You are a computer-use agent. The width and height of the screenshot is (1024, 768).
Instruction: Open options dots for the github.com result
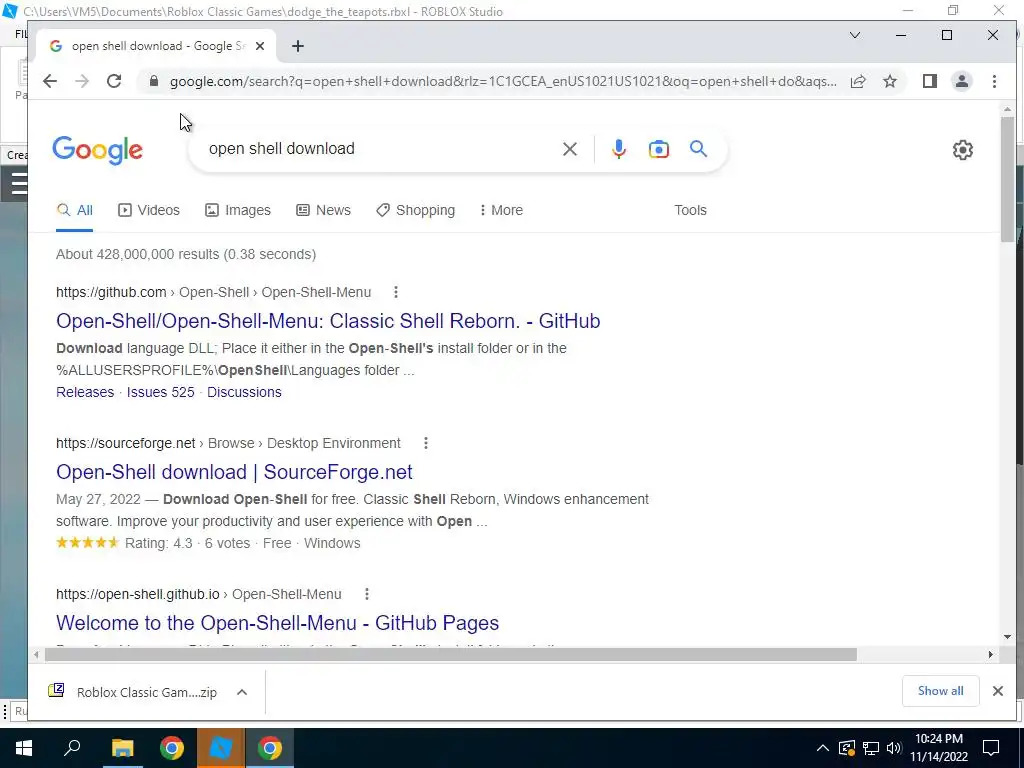pyautogui.click(x=396, y=292)
